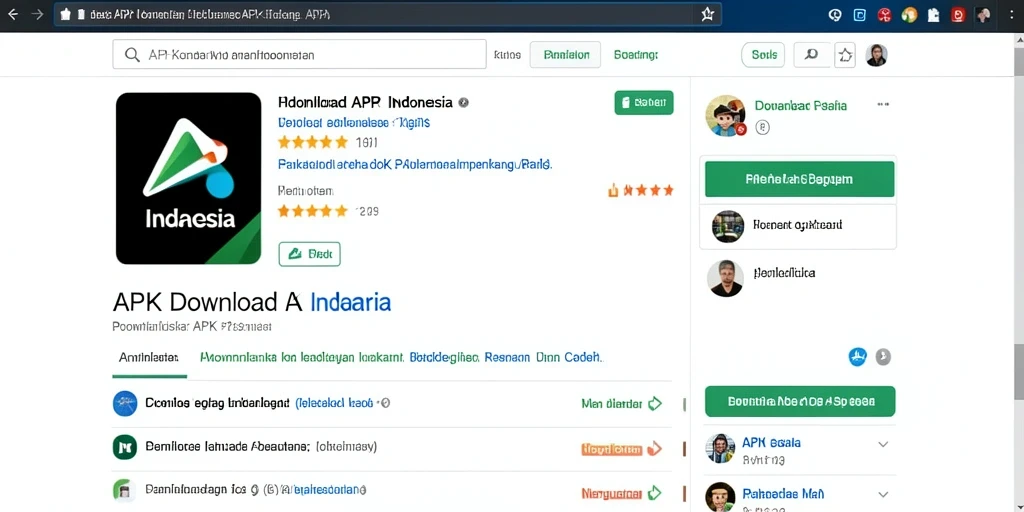This screenshot has height=512, width=1024.
Task: Click the Souls button in header
Action: (763, 56)
